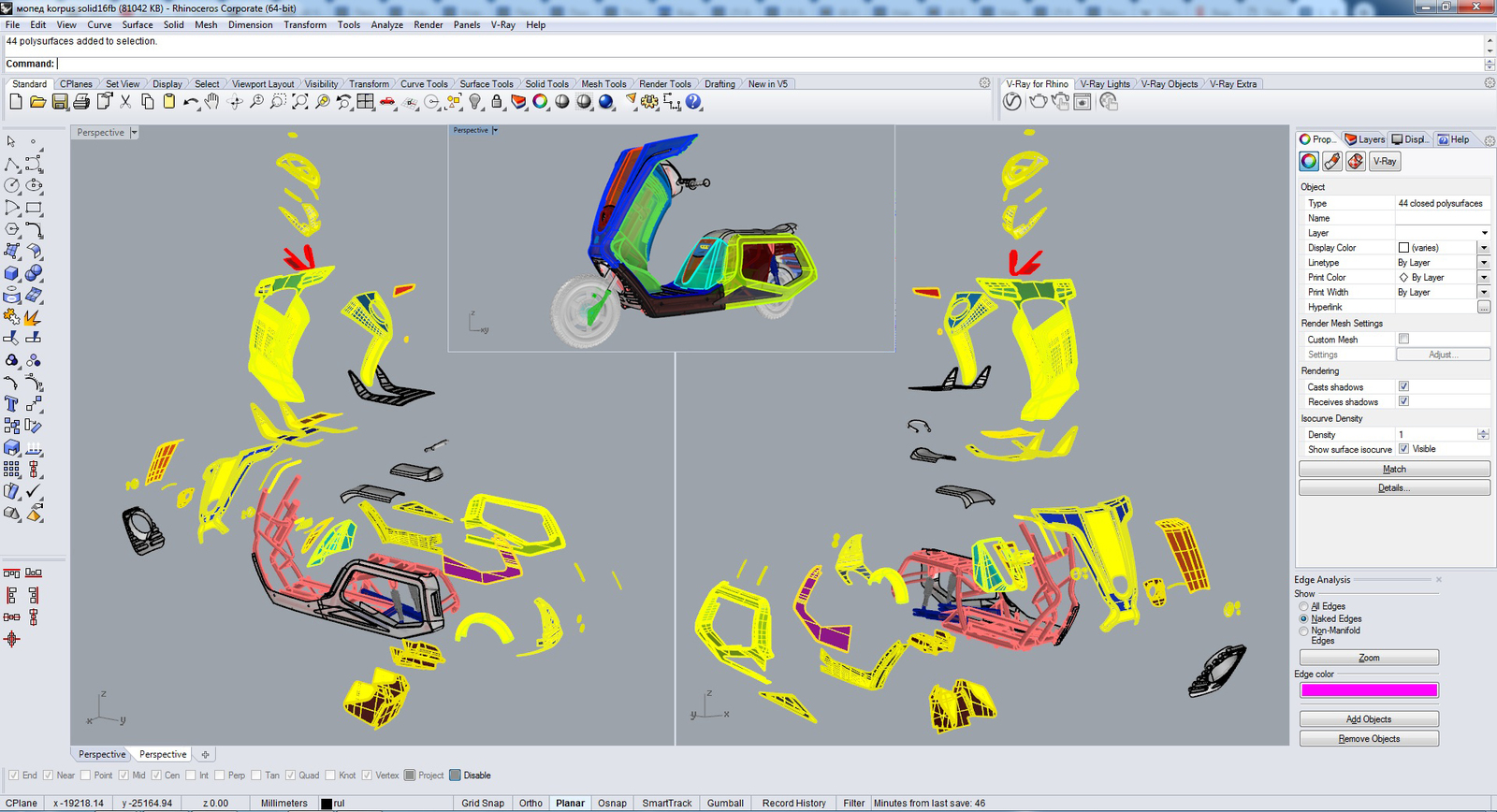This screenshot has height=812, width=1497.
Task: Click the Details... button
Action: pyautogui.click(x=1394, y=487)
